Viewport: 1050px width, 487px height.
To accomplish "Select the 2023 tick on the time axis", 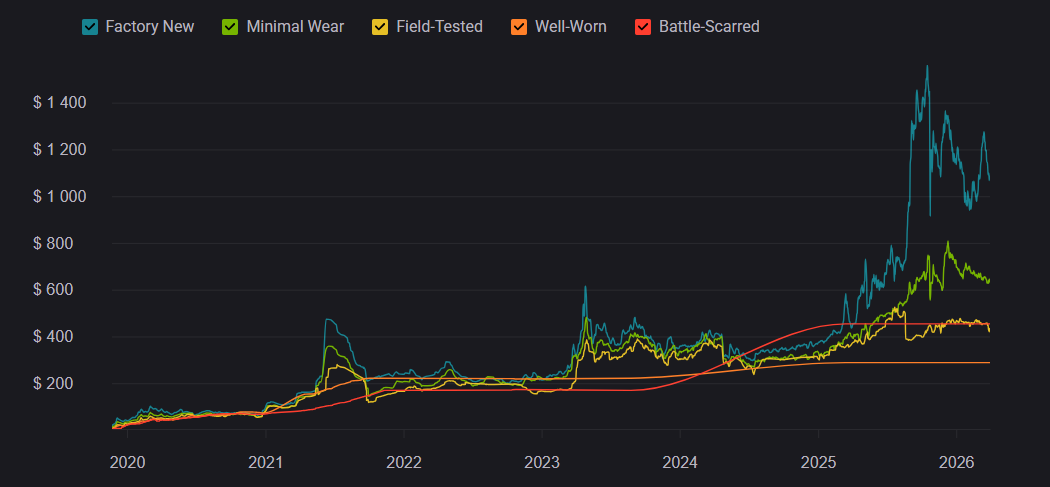I will tap(541, 462).
